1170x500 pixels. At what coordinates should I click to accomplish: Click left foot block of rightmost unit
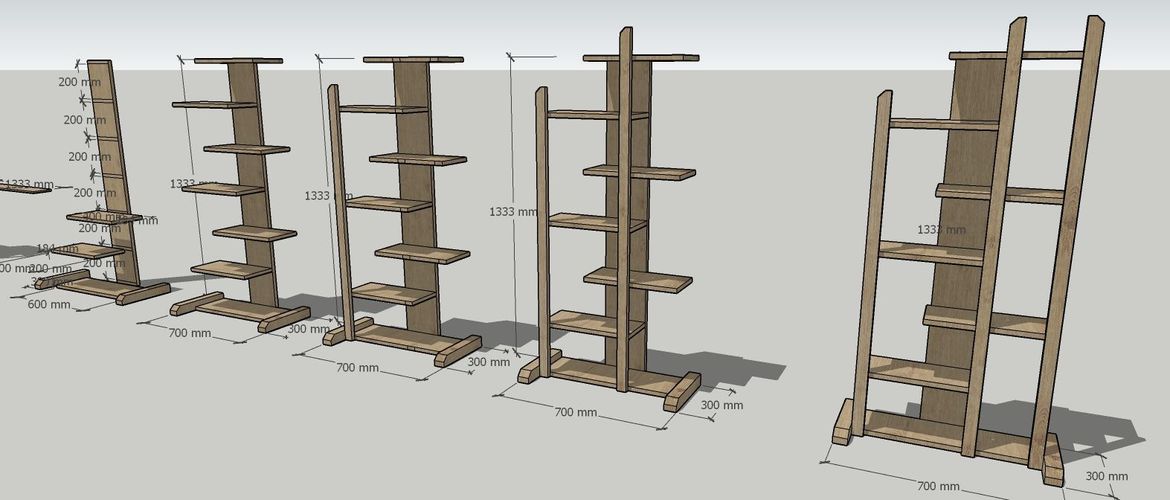pos(845,422)
